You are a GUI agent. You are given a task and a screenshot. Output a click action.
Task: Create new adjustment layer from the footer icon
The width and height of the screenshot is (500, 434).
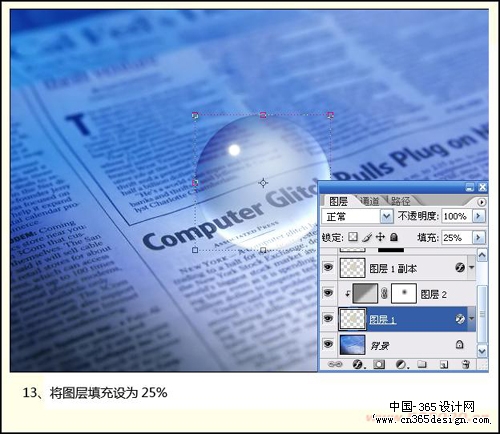point(401,364)
